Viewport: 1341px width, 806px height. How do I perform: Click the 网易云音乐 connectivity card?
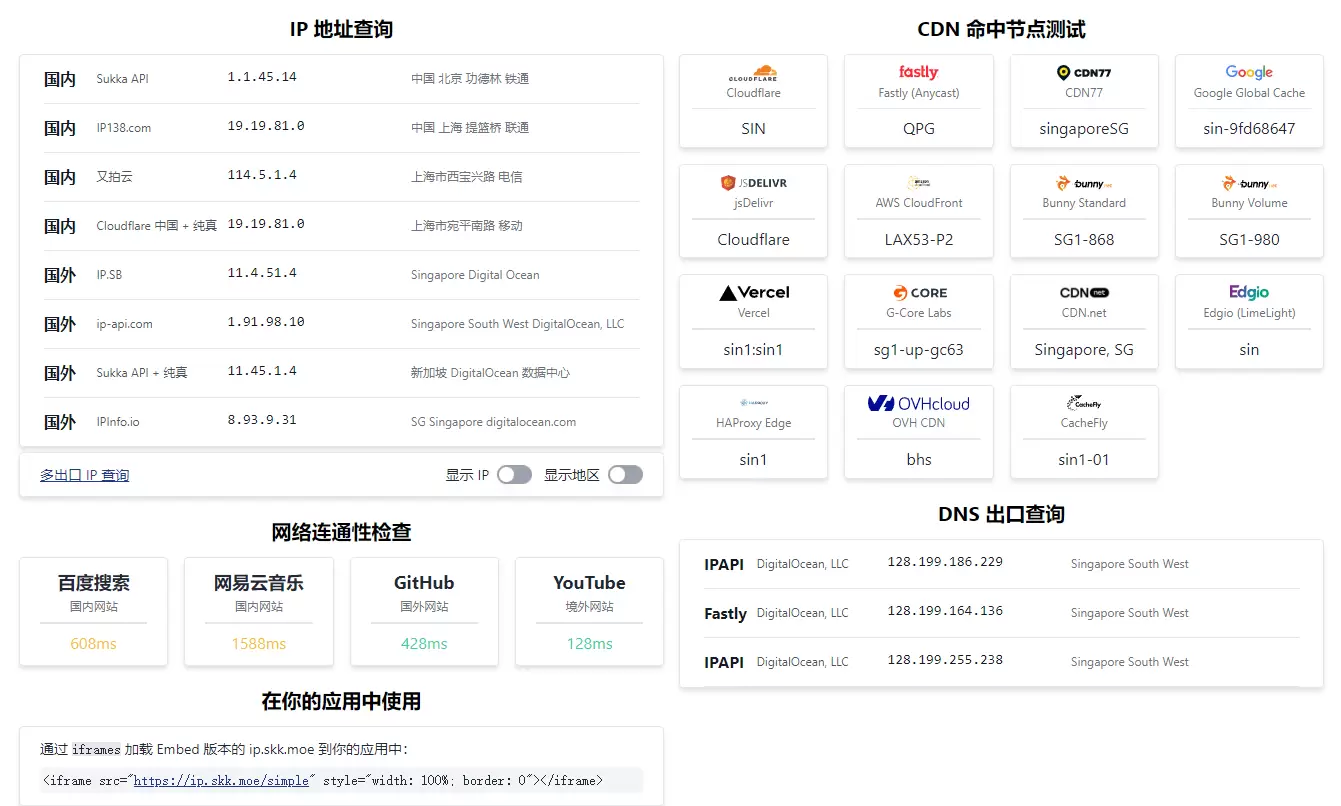pyautogui.click(x=259, y=612)
